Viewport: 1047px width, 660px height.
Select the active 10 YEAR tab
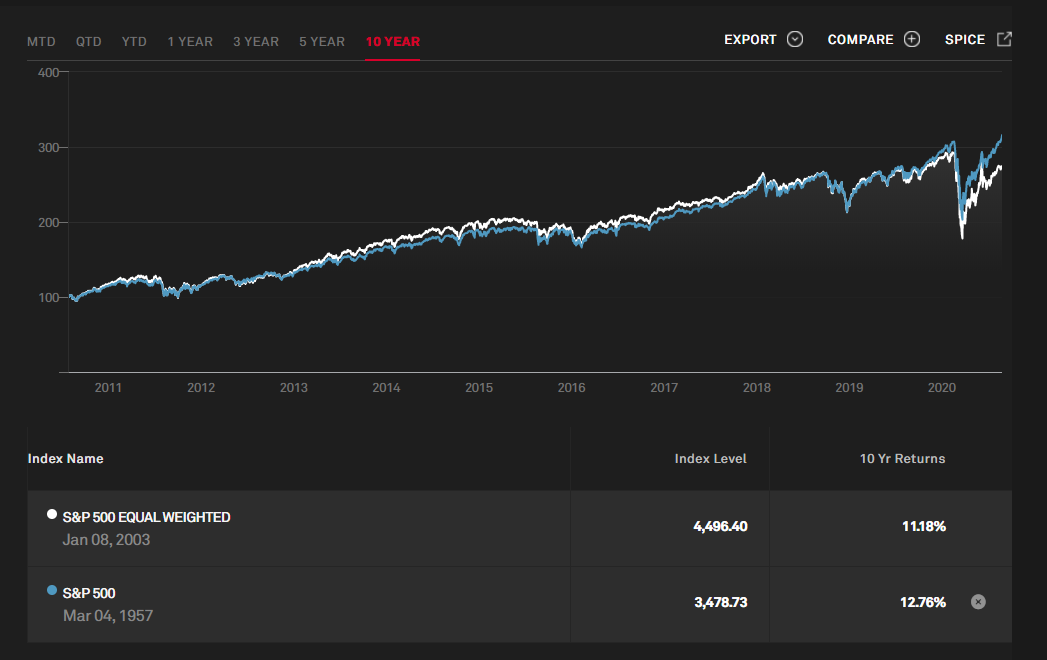click(393, 42)
